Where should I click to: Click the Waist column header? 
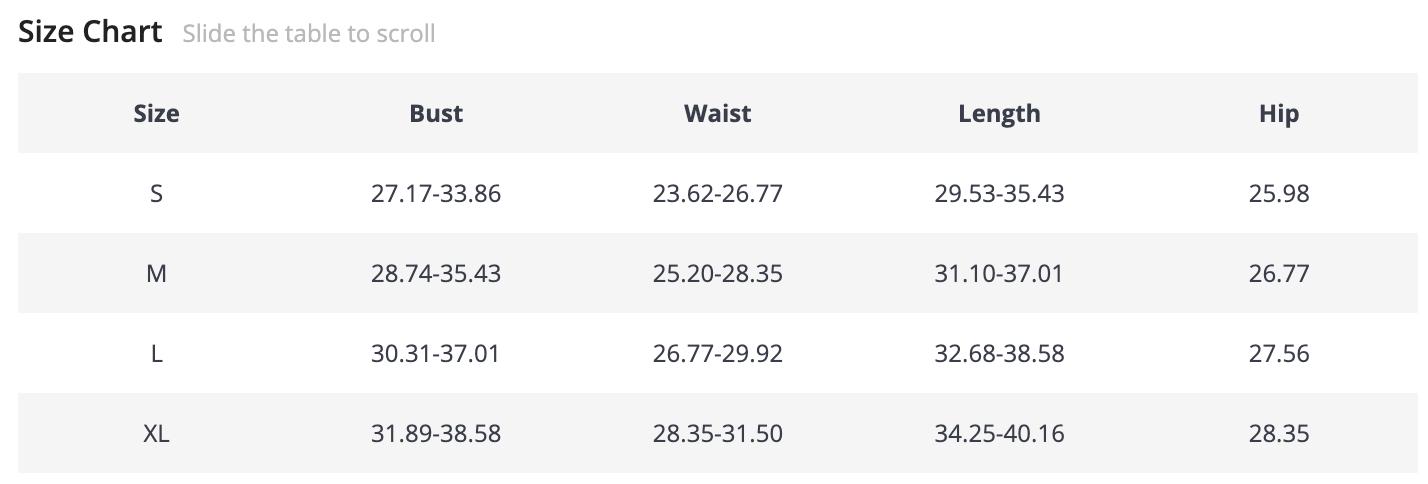(717, 114)
